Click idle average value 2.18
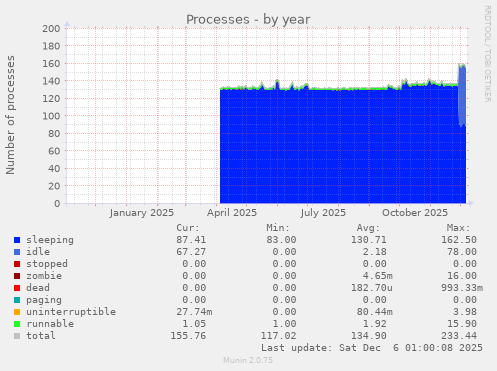Image resolution: width=497 pixels, height=371 pixels. 375,252
